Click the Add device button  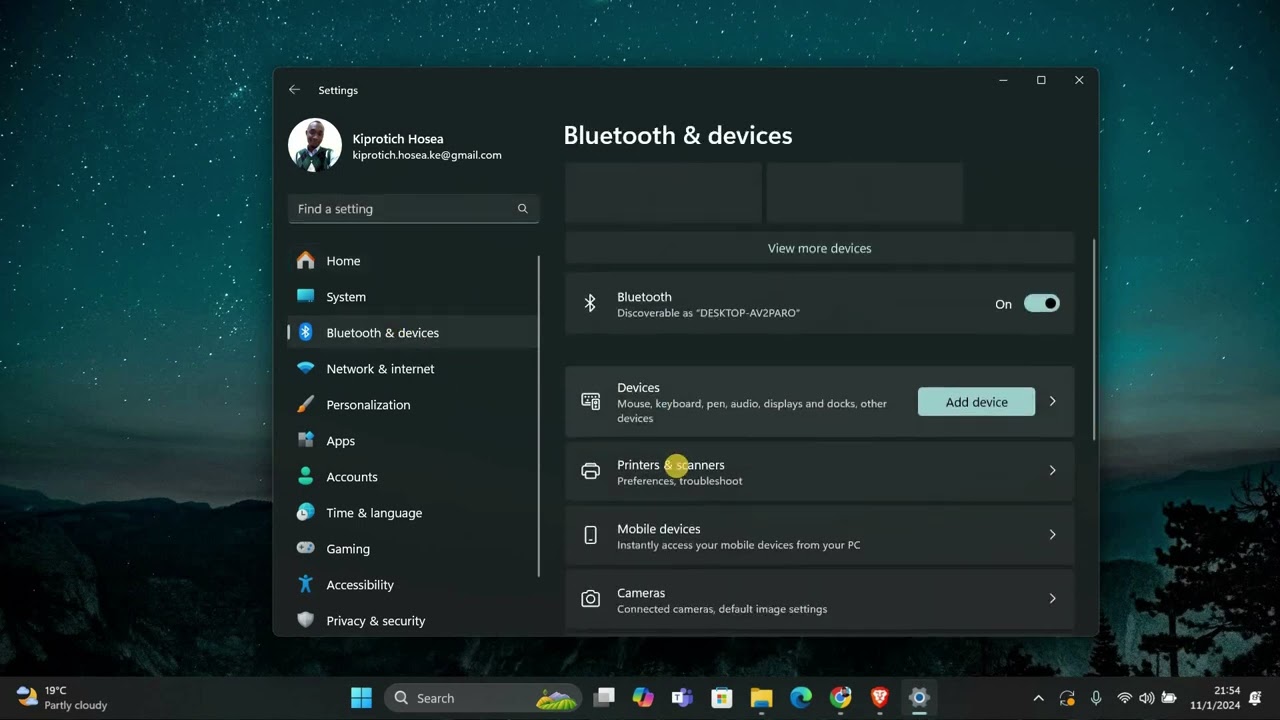976,402
